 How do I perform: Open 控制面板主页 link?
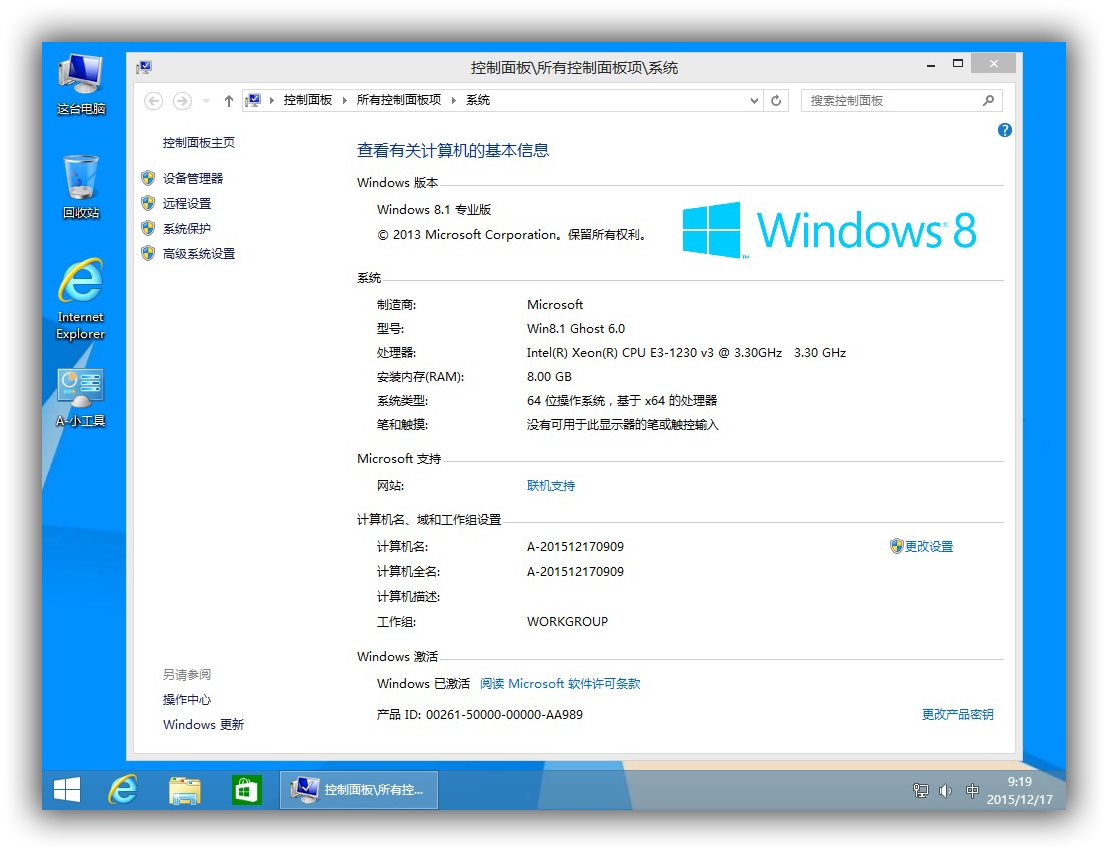(199, 143)
